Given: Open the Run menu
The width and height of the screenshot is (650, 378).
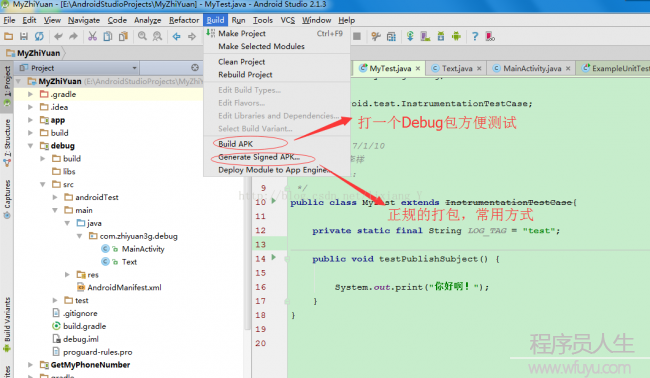Looking at the screenshot, I should pos(238,20).
